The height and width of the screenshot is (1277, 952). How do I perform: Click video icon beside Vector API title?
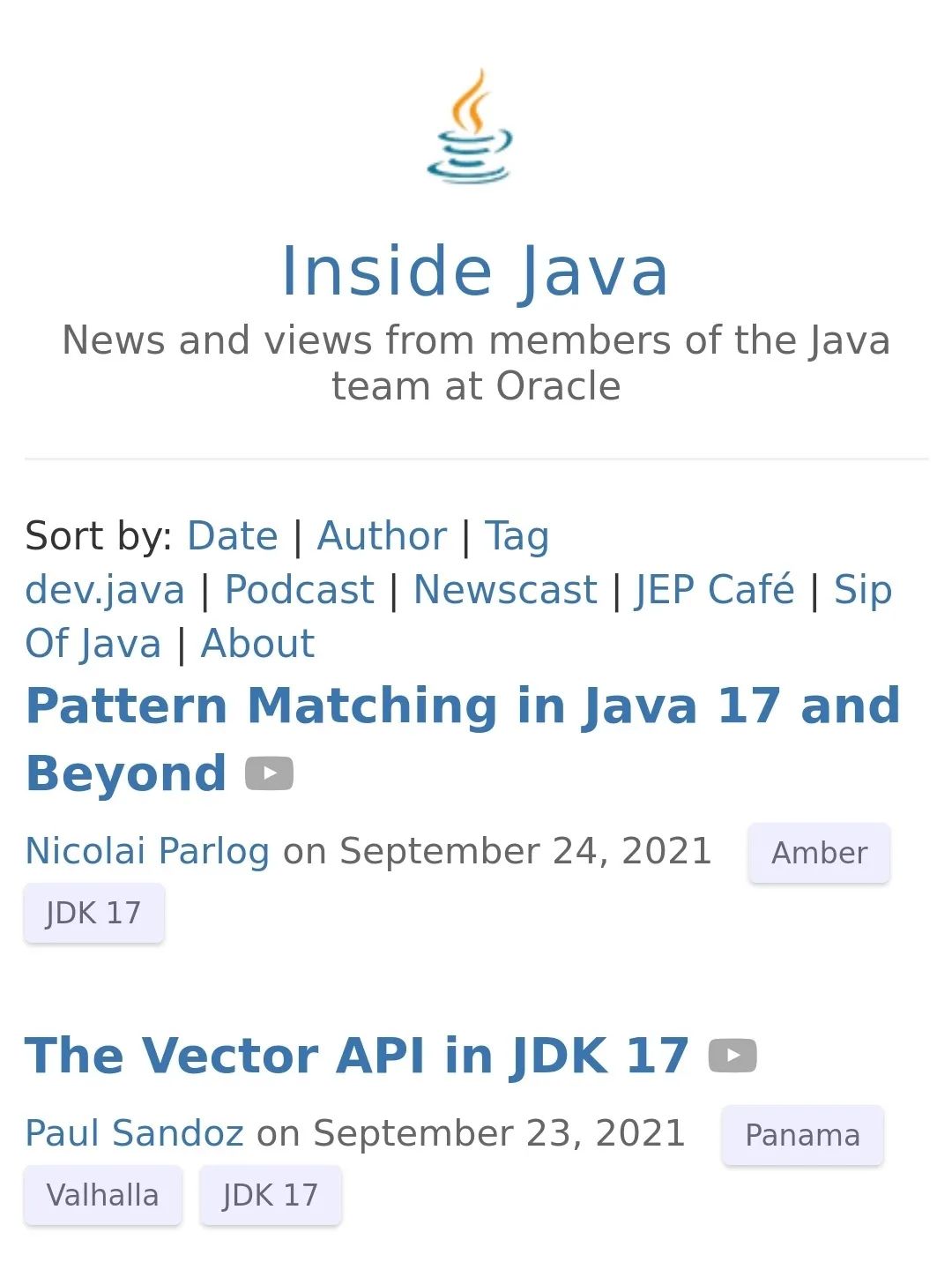coord(733,1056)
